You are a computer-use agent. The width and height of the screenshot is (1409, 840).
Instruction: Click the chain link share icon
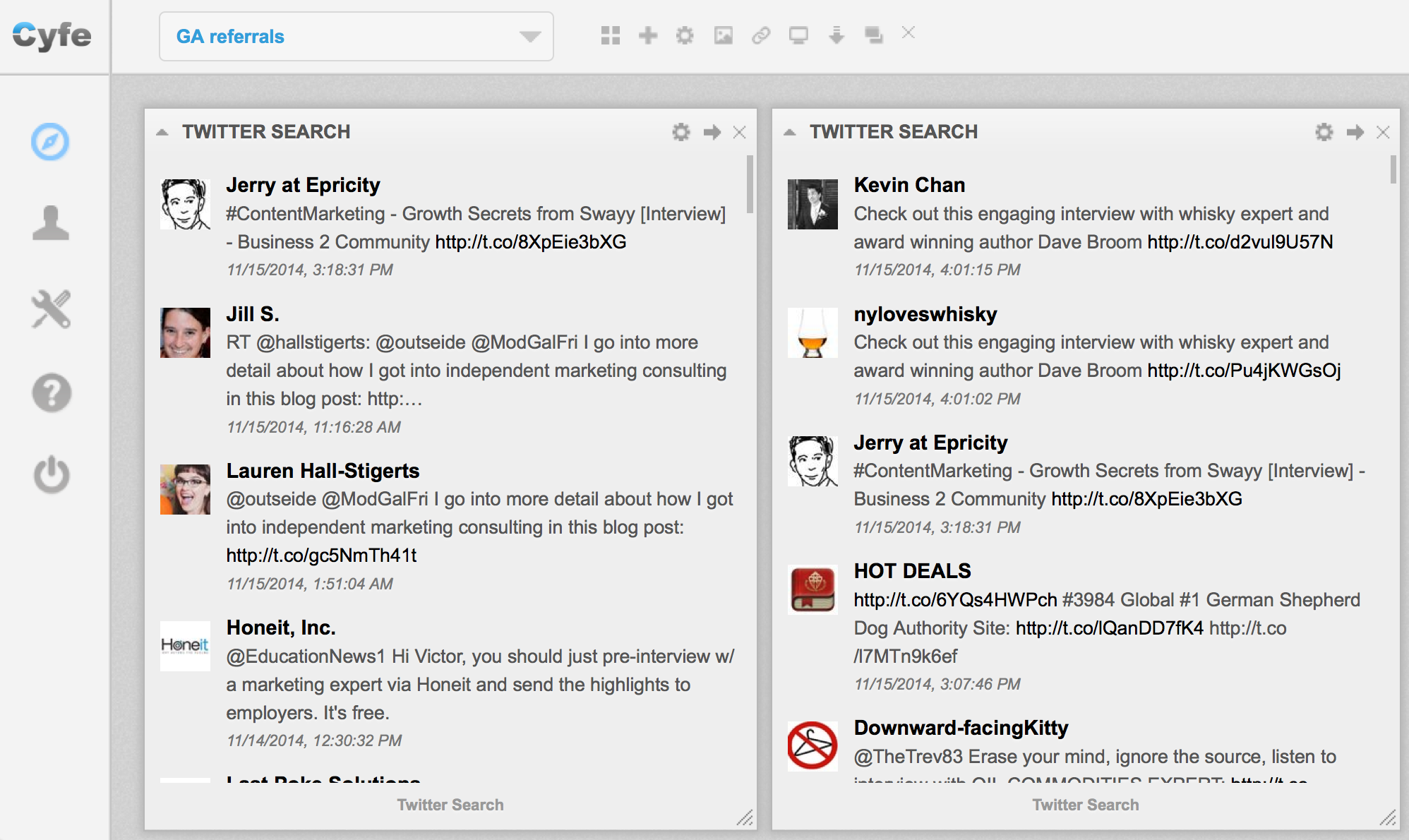click(760, 35)
